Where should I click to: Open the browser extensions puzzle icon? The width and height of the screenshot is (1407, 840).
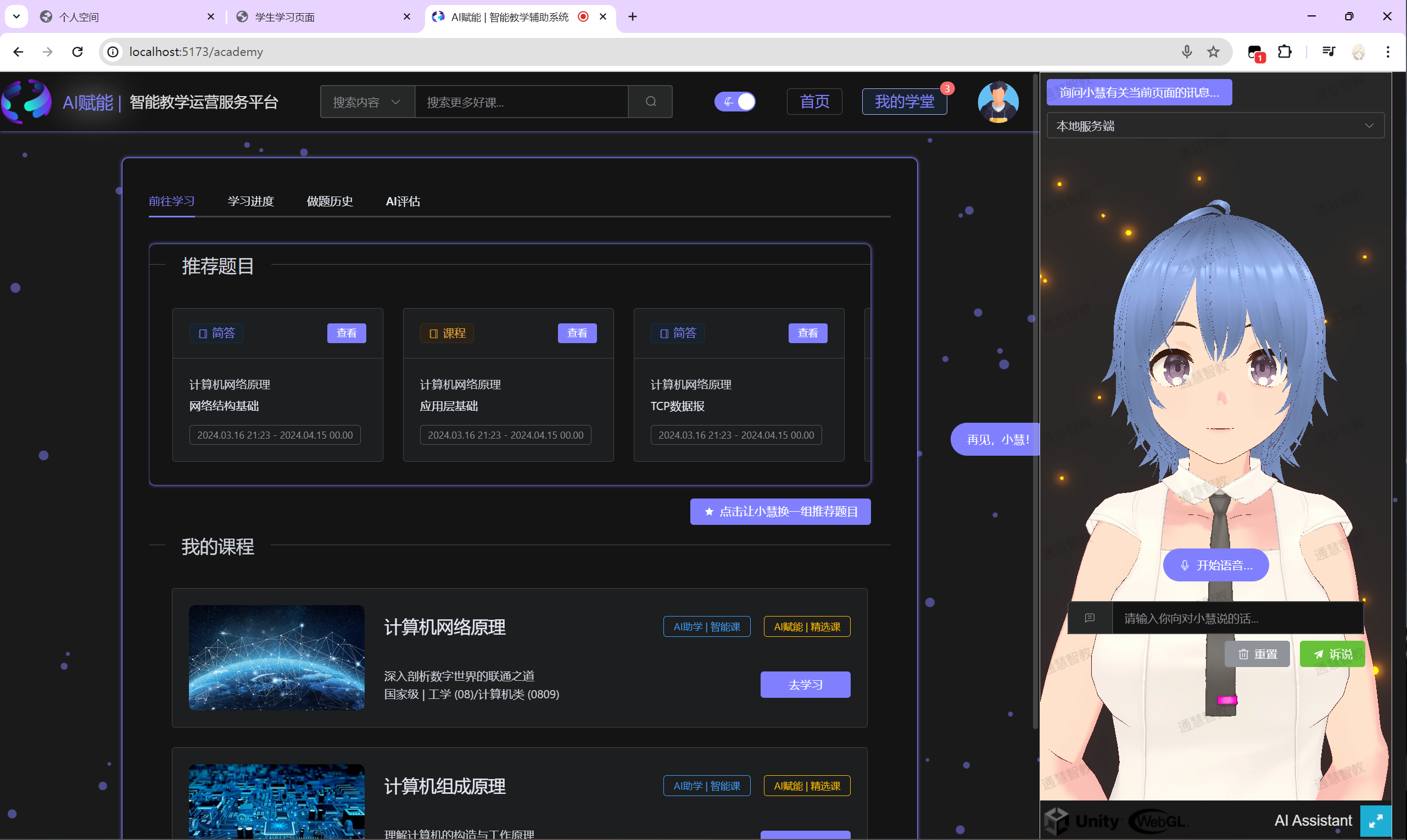coord(1284,52)
